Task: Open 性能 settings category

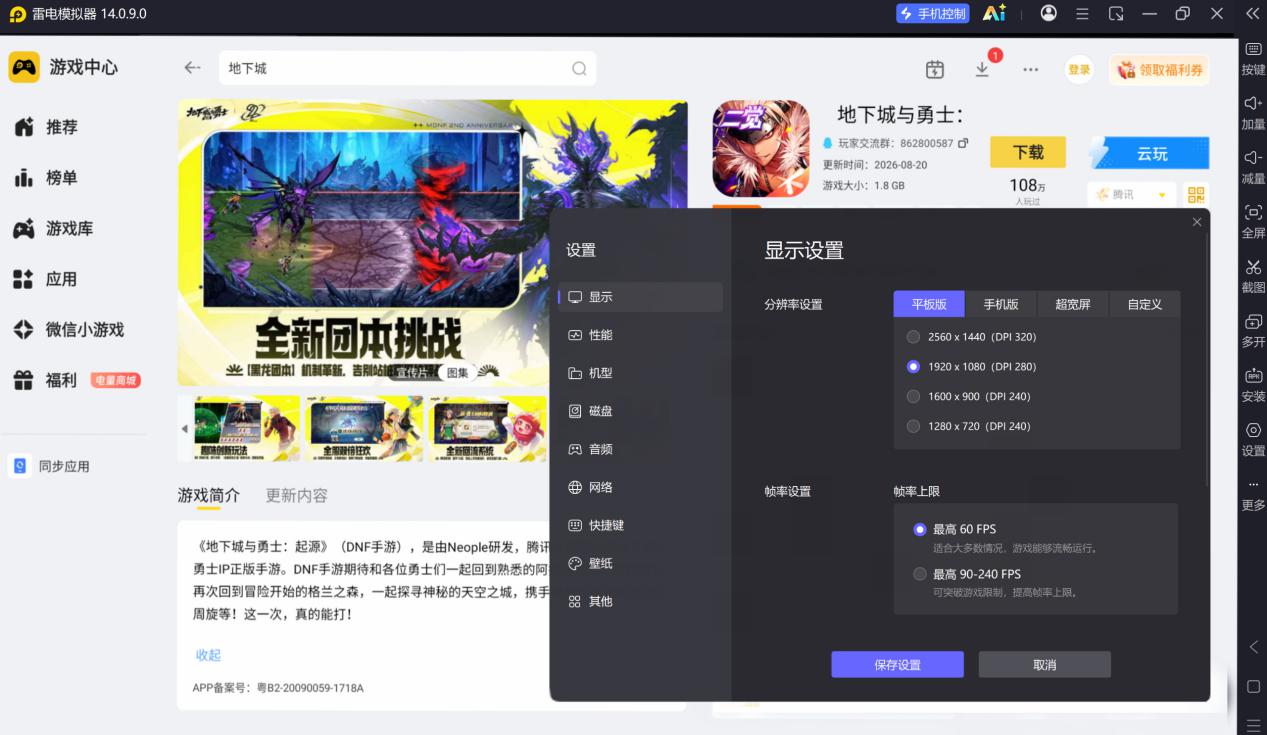Action: 640,335
